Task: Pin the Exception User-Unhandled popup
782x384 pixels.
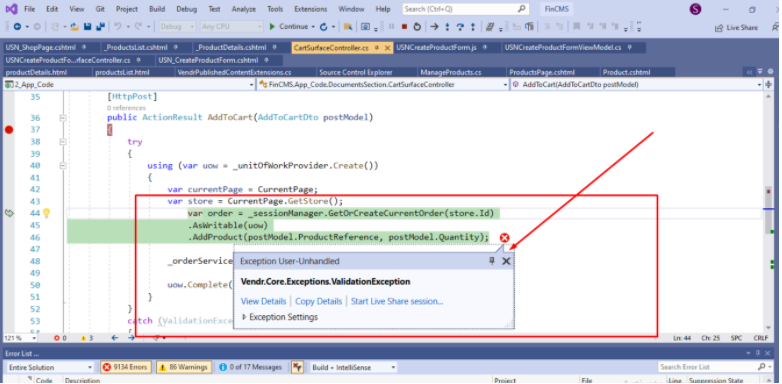Action: coord(492,261)
